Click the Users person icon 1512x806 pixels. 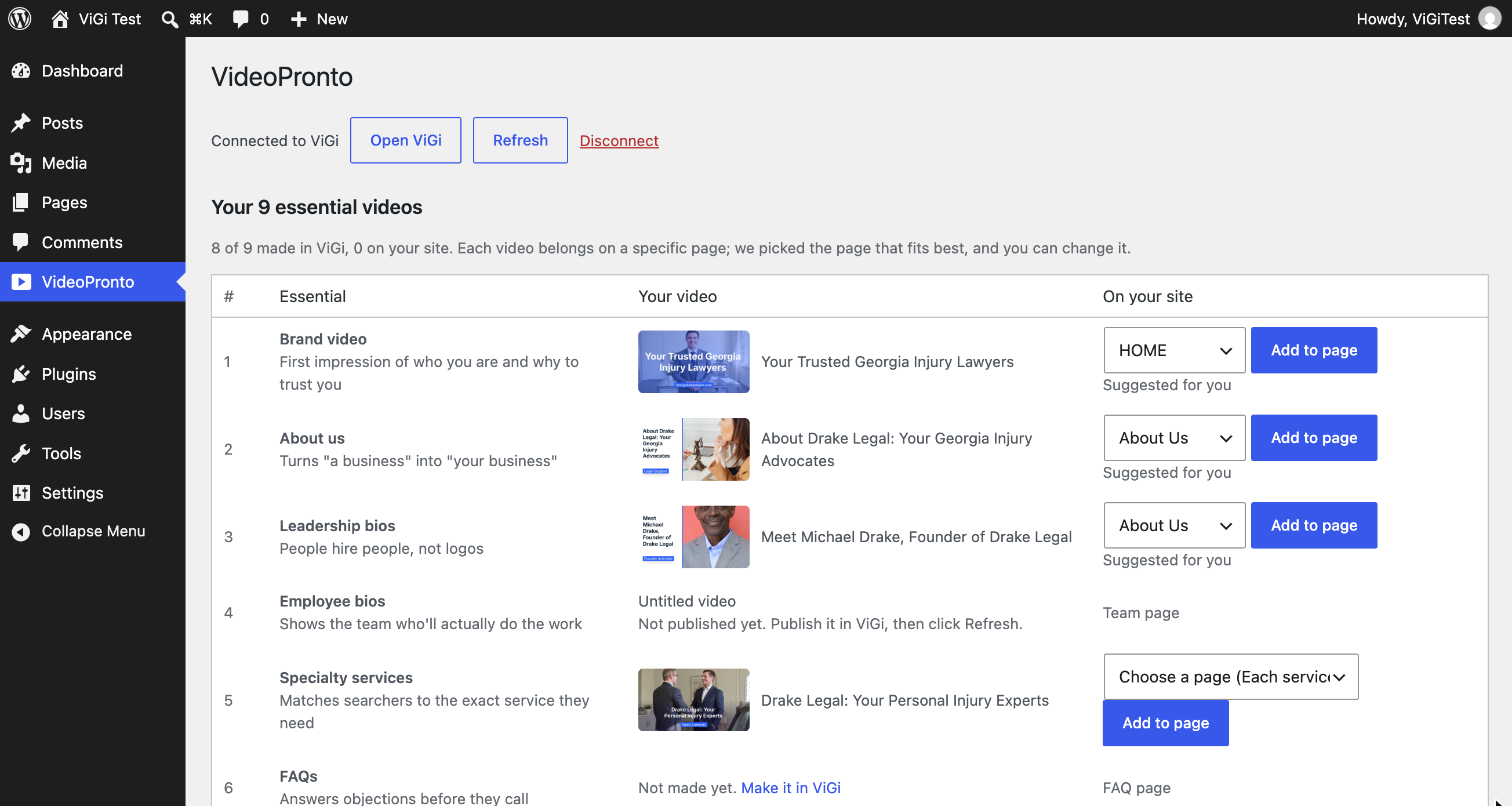coord(21,413)
